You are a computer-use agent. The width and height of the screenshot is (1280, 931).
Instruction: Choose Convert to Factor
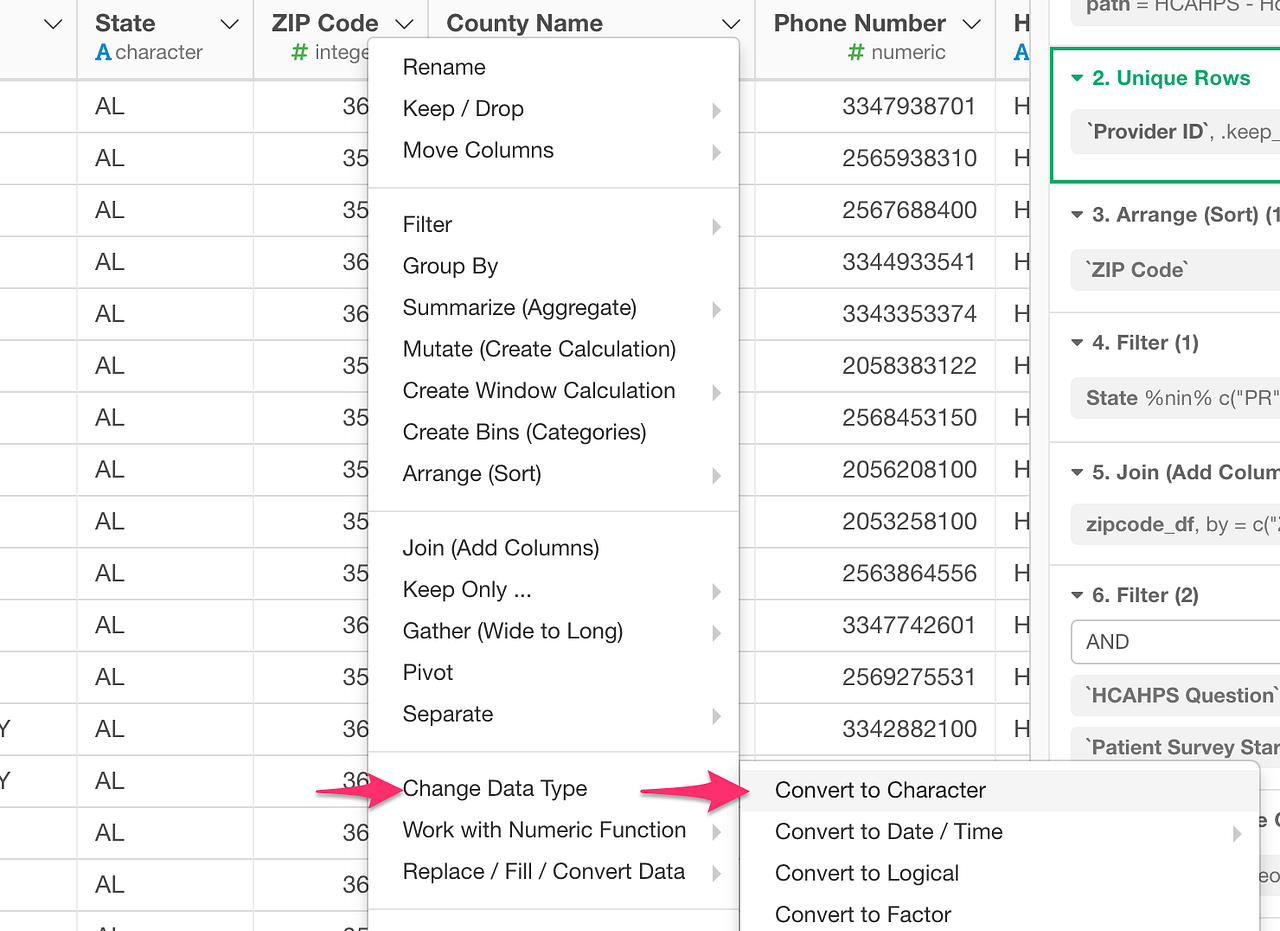click(x=862, y=914)
